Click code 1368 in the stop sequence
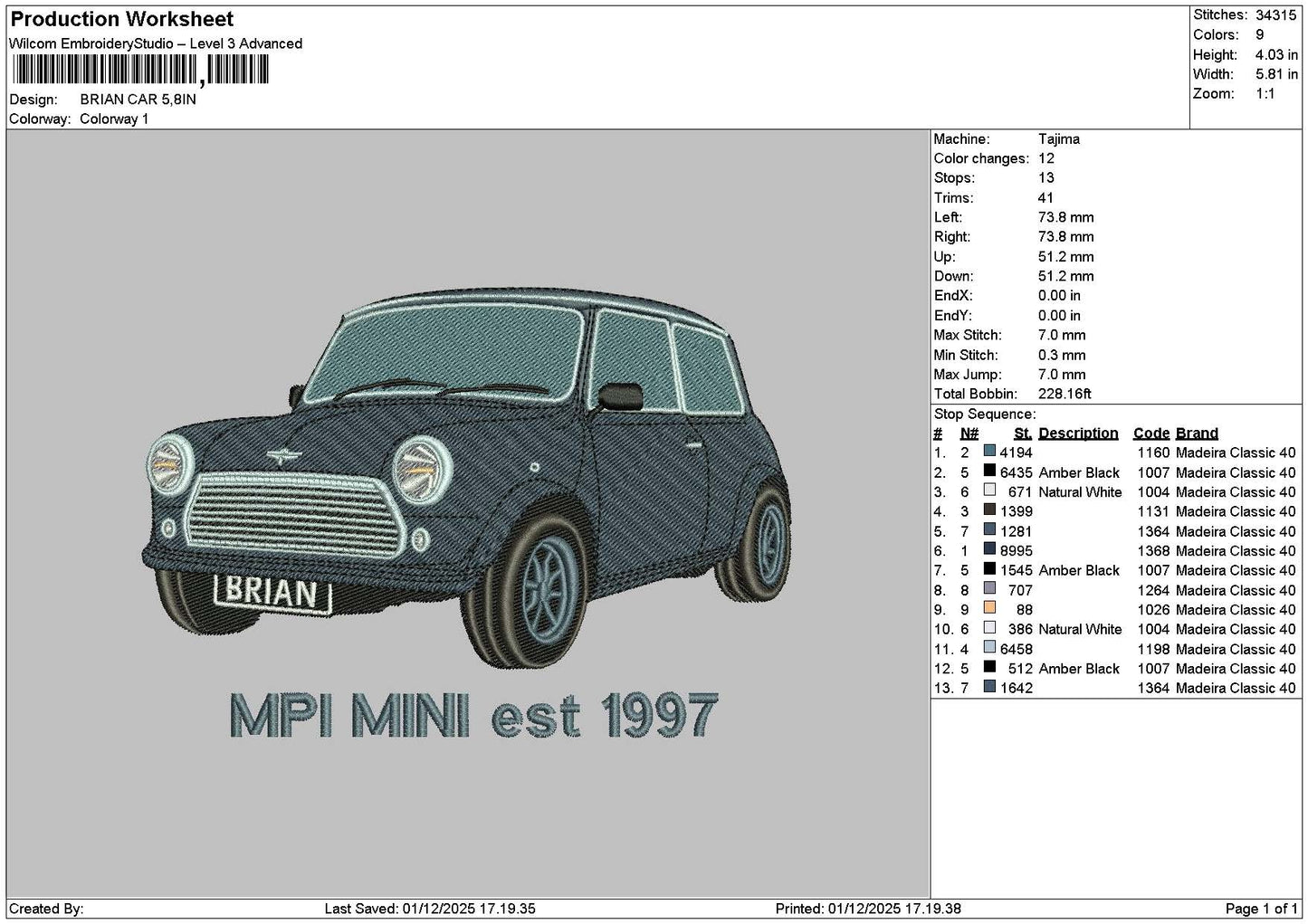 coord(1154,550)
